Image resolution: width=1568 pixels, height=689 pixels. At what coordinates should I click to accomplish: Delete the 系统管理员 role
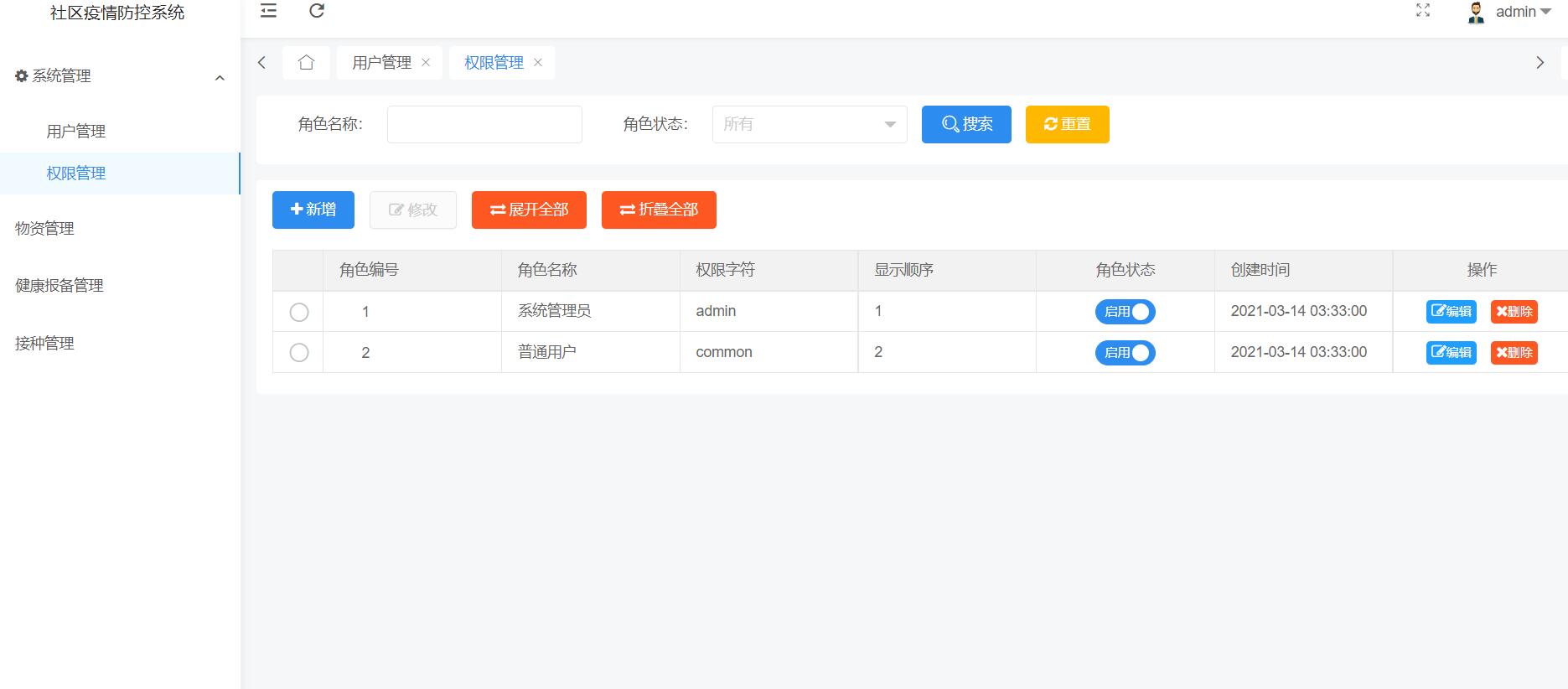[1514, 312]
